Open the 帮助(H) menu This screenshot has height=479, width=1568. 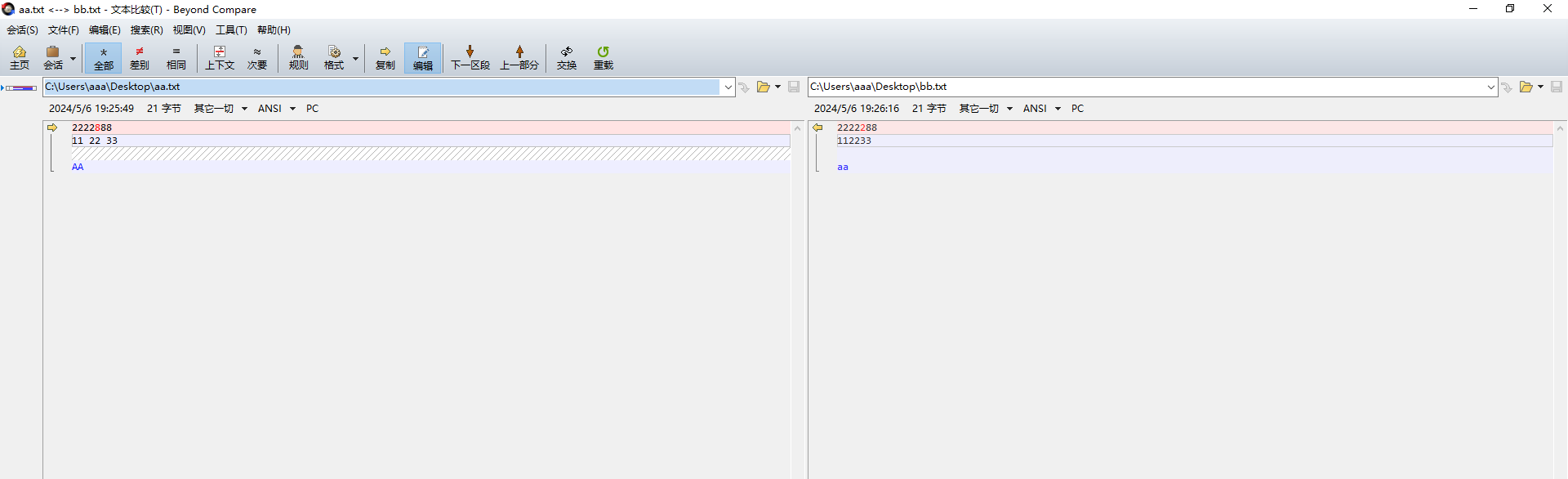pyautogui.click(x=274, y=30)
